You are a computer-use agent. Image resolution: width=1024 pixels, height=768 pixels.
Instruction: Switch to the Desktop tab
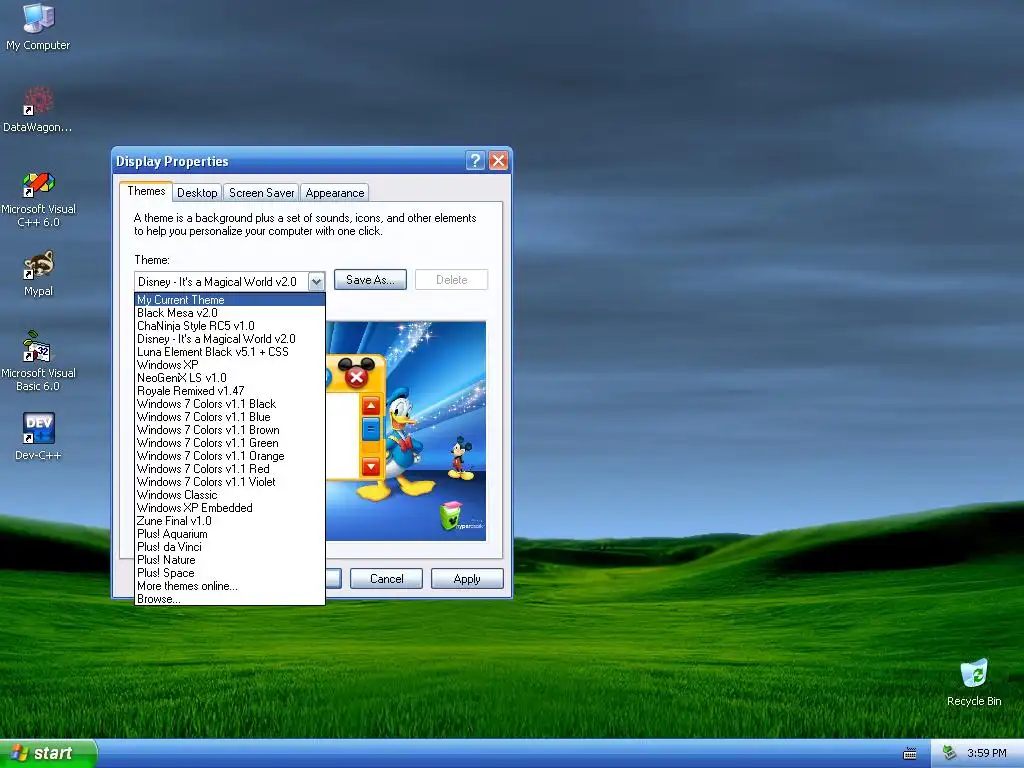click(197, 193)
